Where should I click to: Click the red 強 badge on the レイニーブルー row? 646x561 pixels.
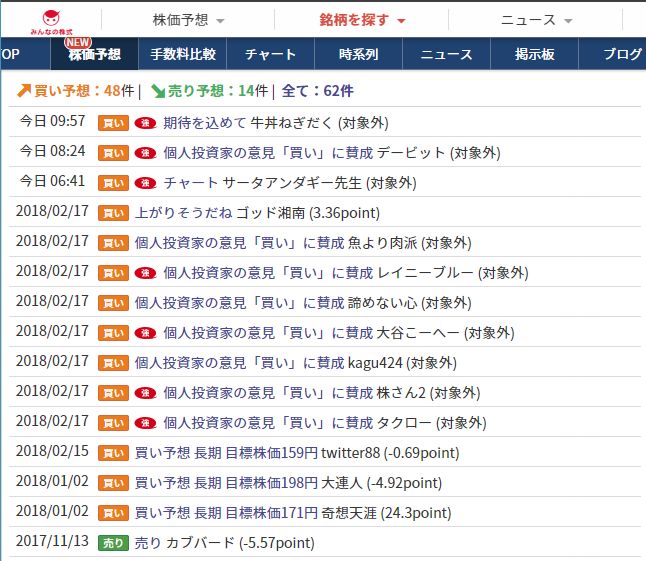[x=145, y=273]
